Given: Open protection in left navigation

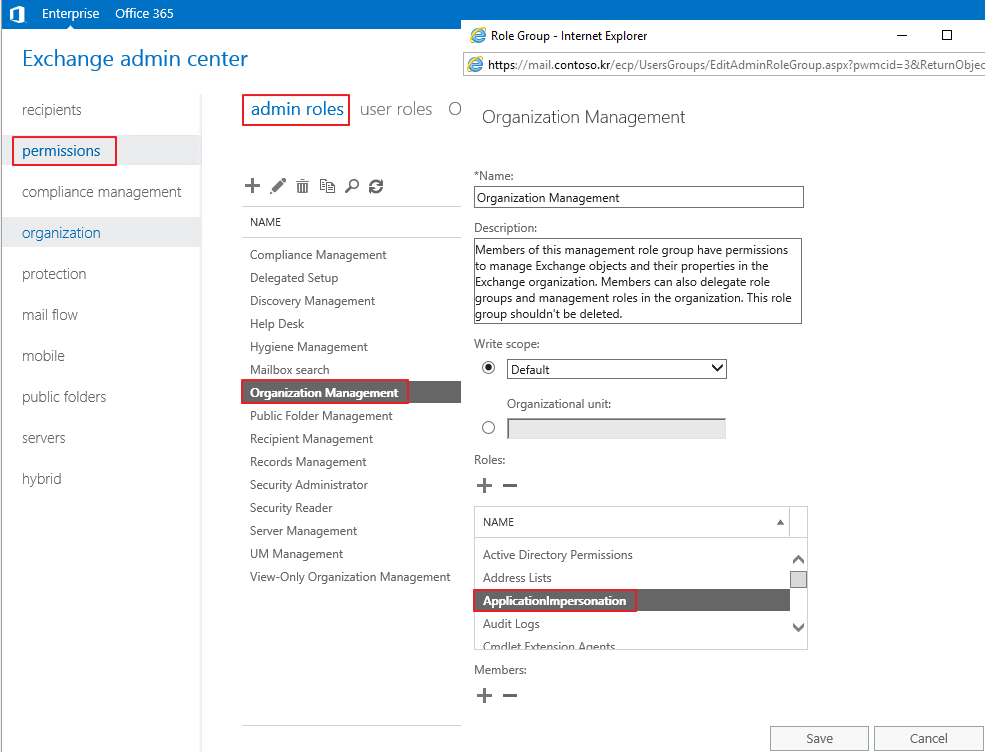Looking at the screenshot, I should [x=54, y=274].
